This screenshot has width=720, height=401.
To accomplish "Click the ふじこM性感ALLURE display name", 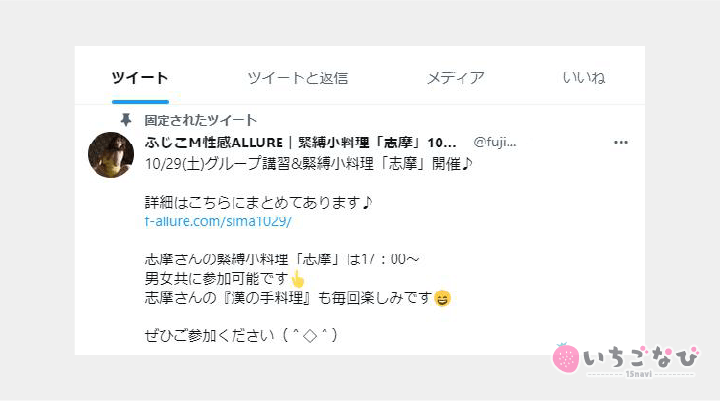I will click(x=214, y=142).
